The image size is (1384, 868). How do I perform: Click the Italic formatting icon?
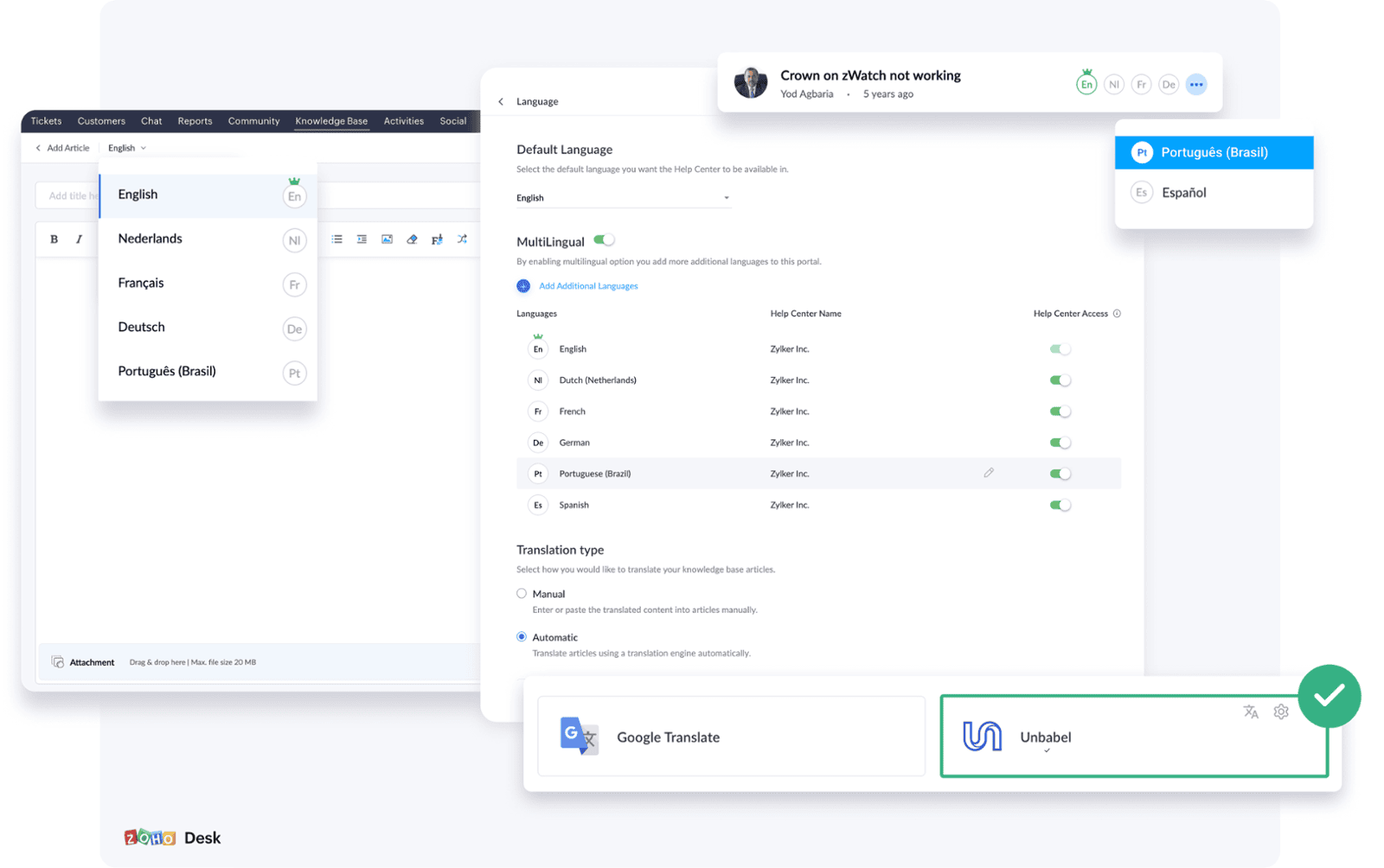(79, 239)
